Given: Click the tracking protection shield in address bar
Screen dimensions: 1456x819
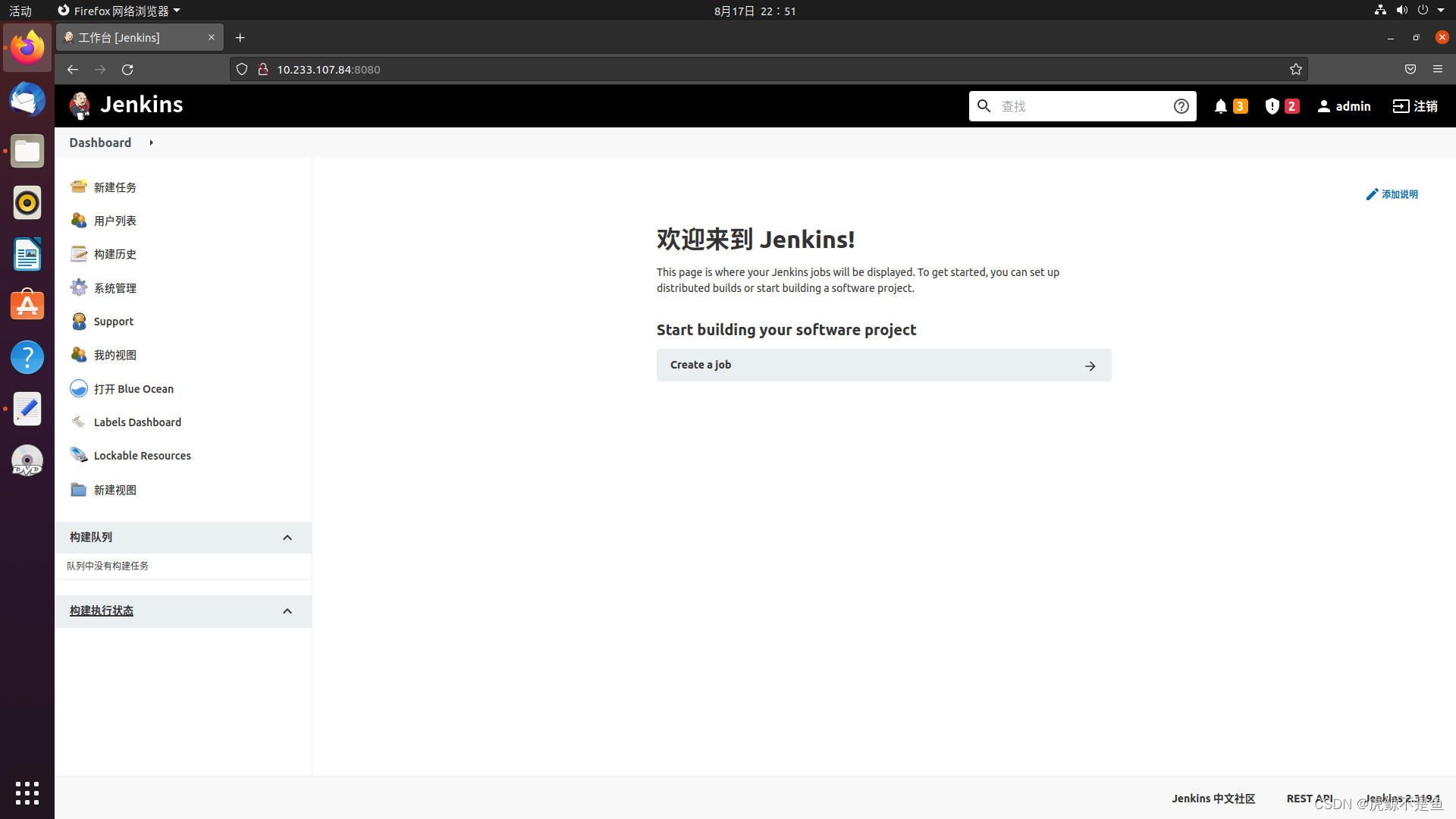Looking at the screenshot, I should tap(242, 69).
